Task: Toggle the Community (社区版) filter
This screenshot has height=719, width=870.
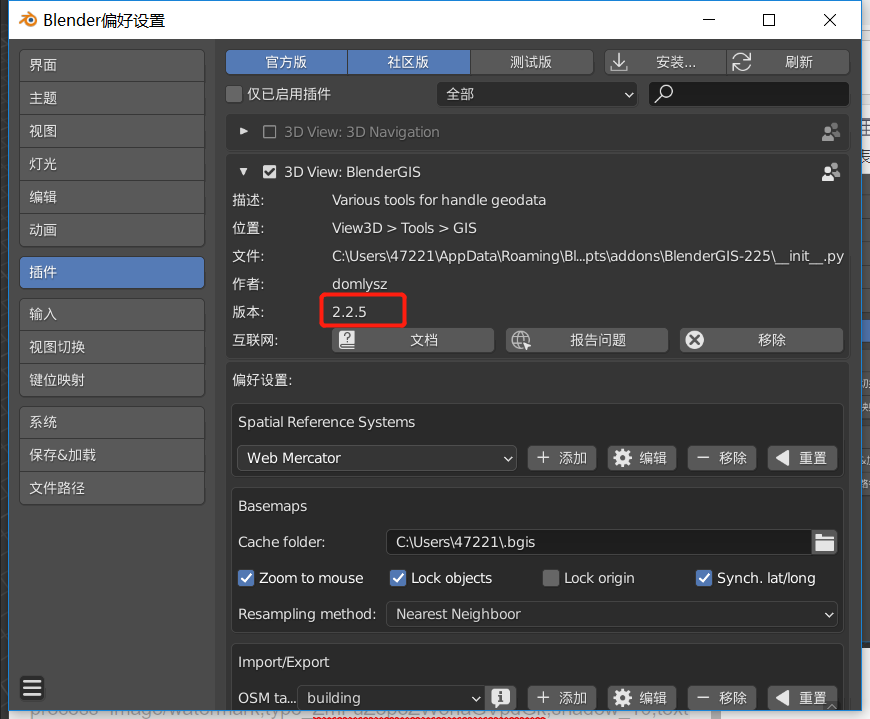Action: click(409, 62)
